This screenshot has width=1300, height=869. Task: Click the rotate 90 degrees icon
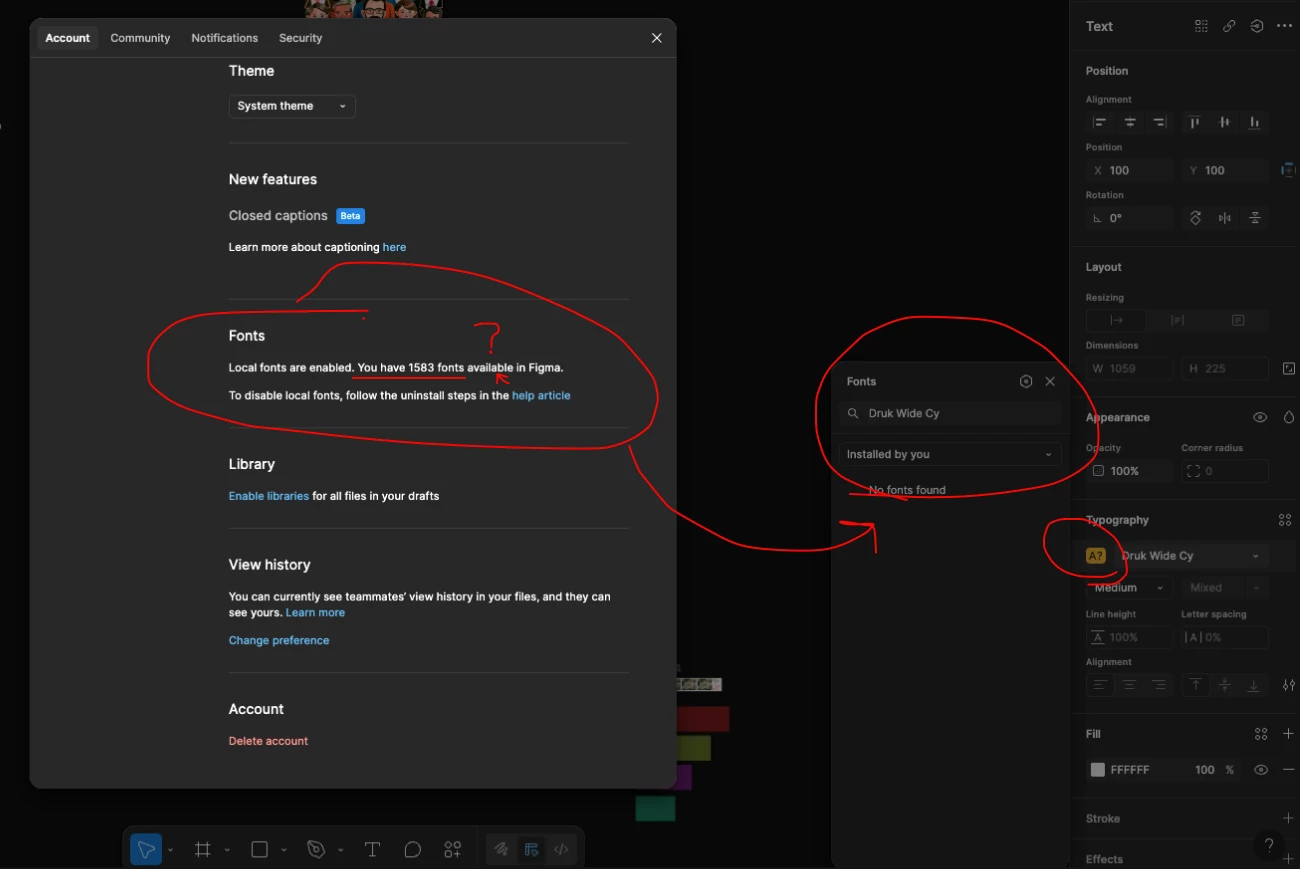click(1195, 218)
